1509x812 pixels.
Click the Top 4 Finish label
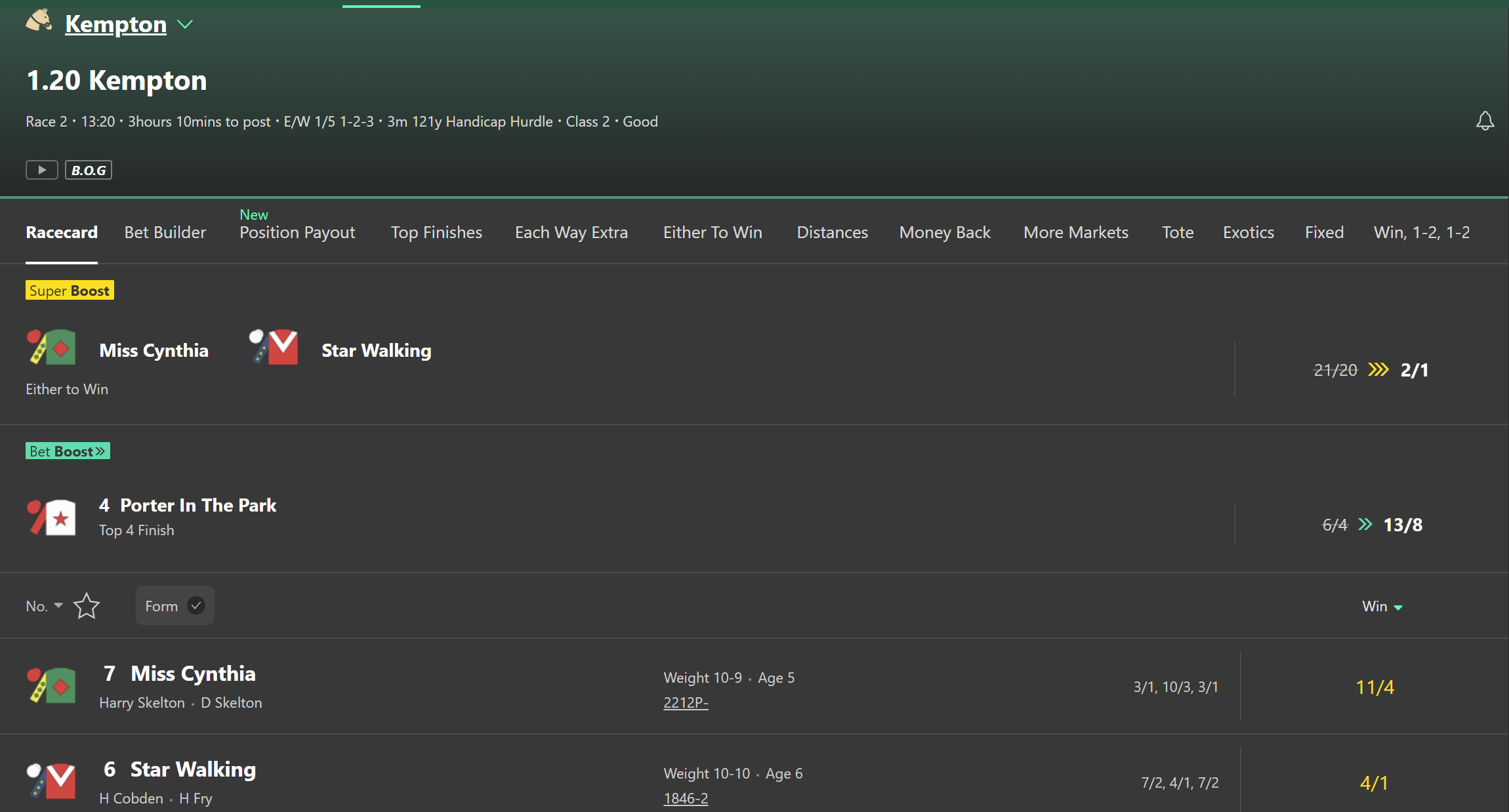[x=136, y=530]
